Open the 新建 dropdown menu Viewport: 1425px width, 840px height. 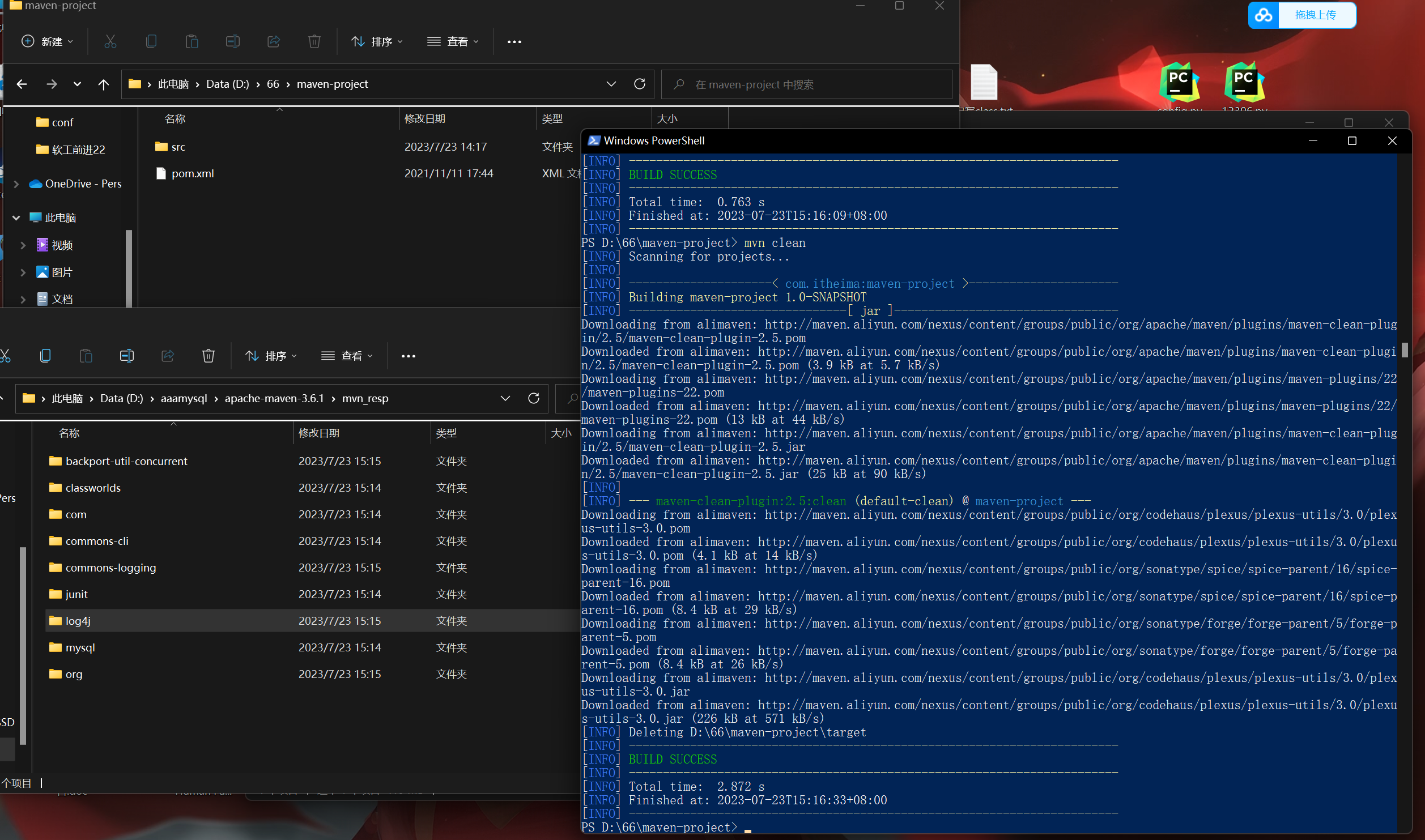48,41
